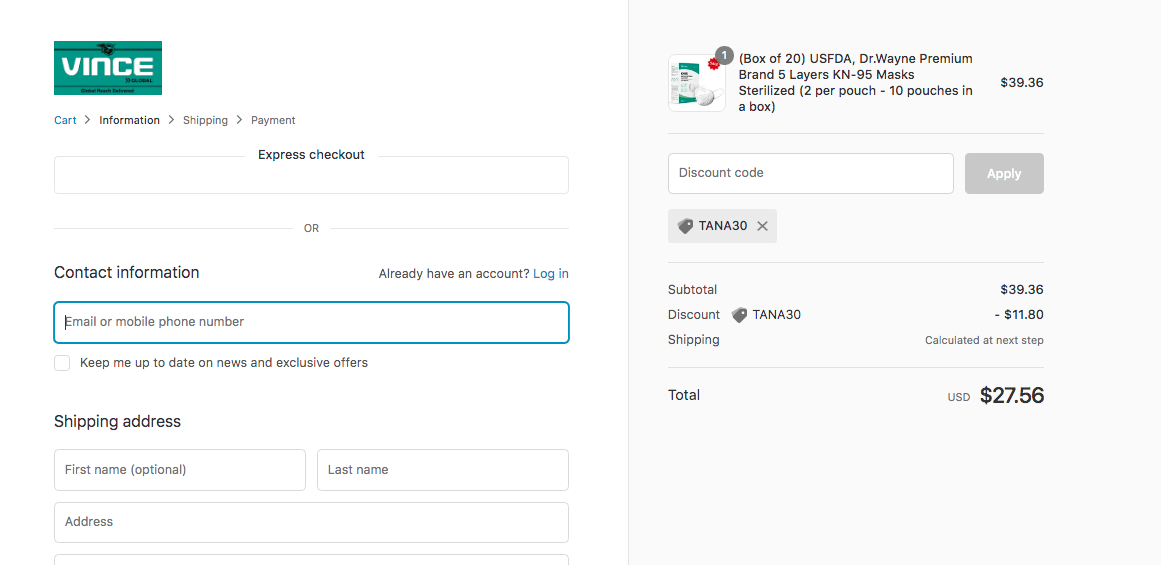Click the mask product thumbnail
The height and width of the screenshot is (565, 1161).
696,84
